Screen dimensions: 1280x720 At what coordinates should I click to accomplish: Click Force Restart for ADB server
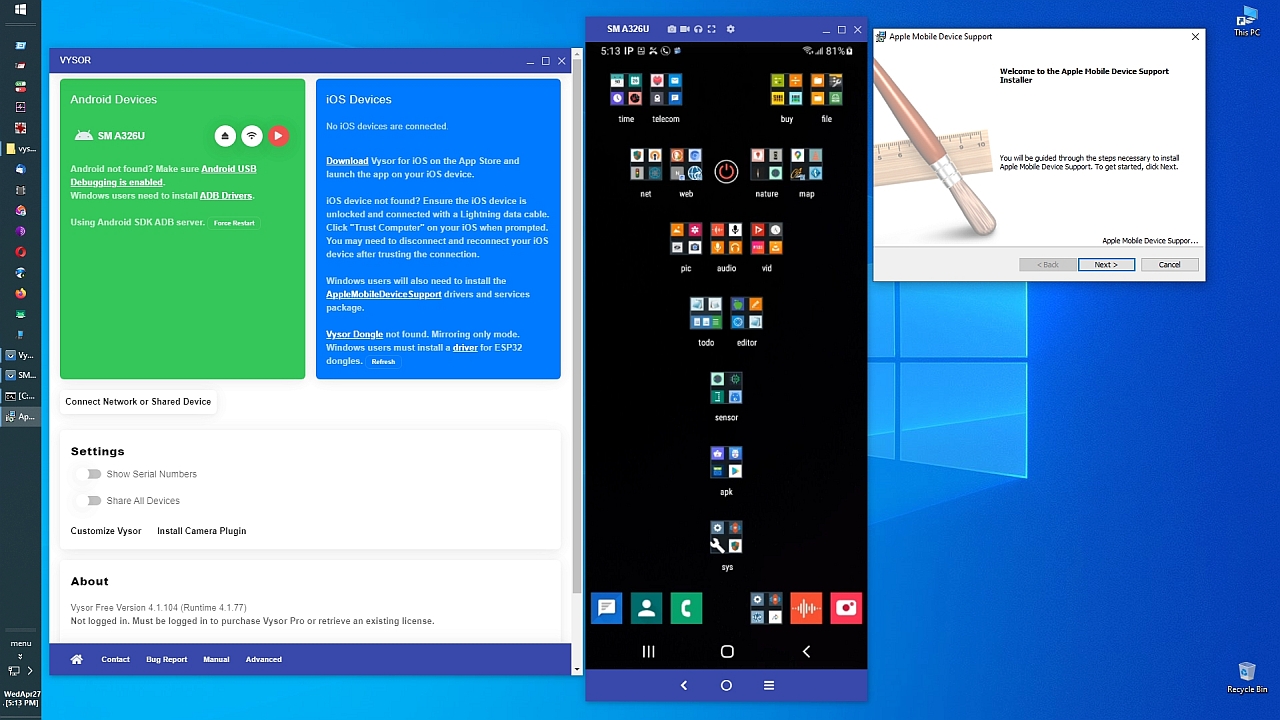234,223
